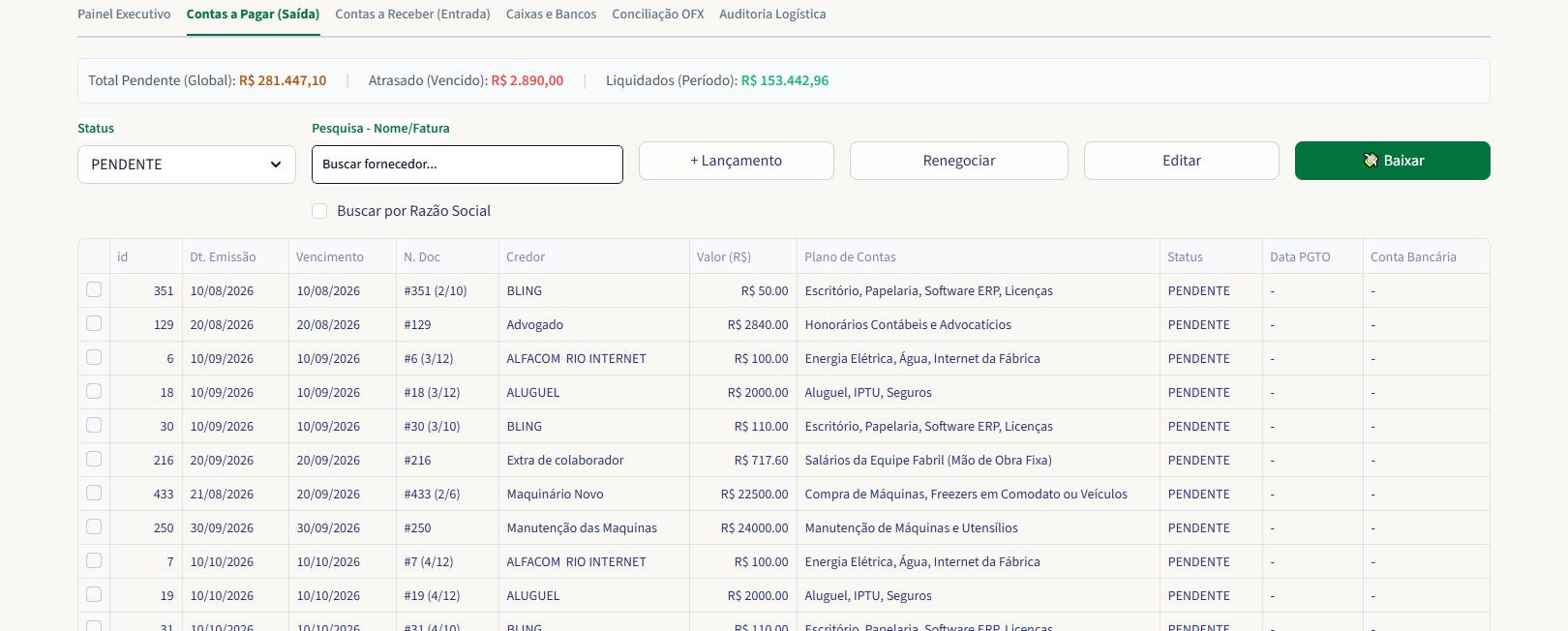Click the Editar button
Screen dimensions: 1568x631
pos(1182,161)
